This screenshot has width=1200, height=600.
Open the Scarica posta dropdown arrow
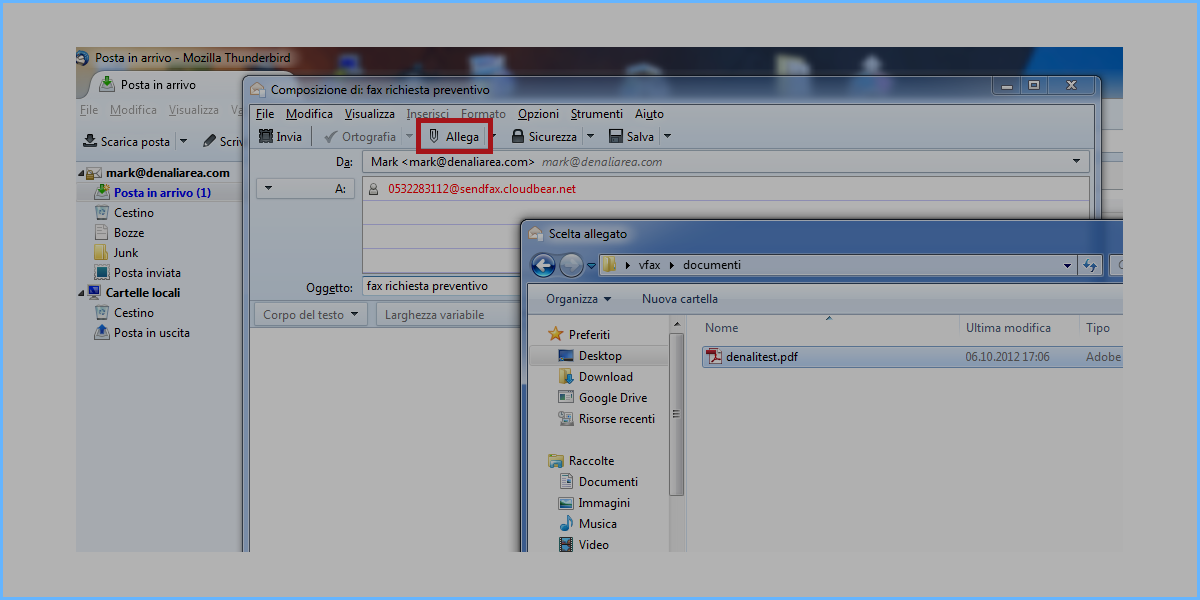point(183,142)
